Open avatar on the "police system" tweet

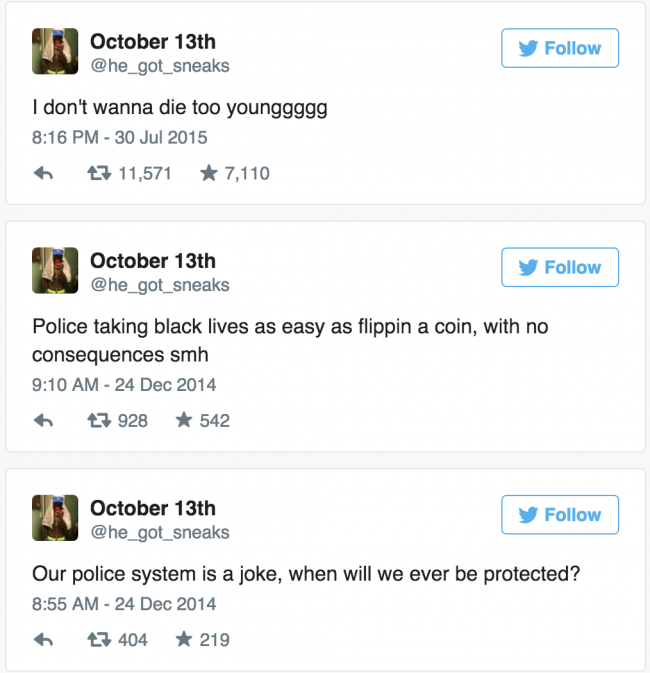[x=55, y=518]
